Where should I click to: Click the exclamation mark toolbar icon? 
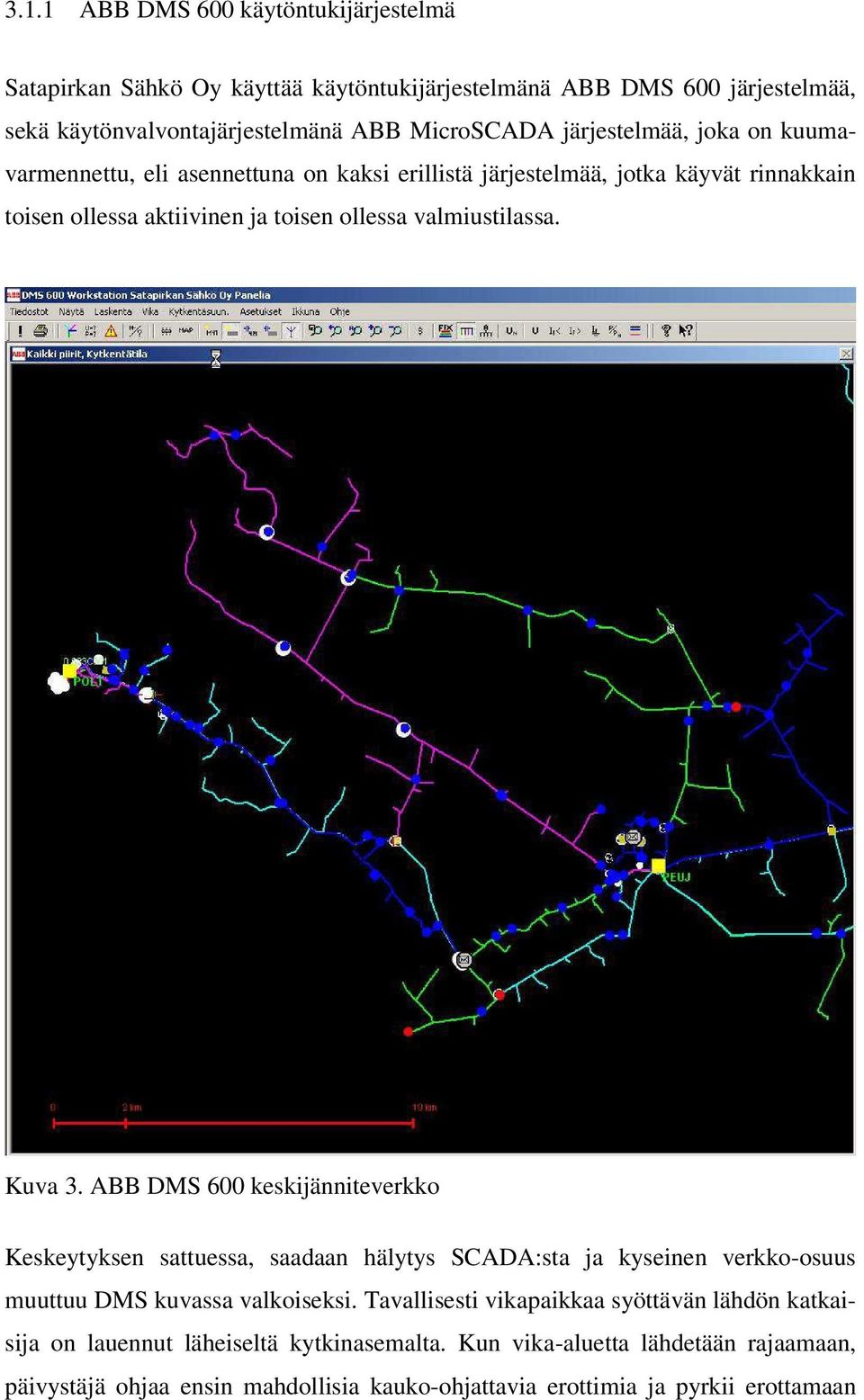click(20, 331)
